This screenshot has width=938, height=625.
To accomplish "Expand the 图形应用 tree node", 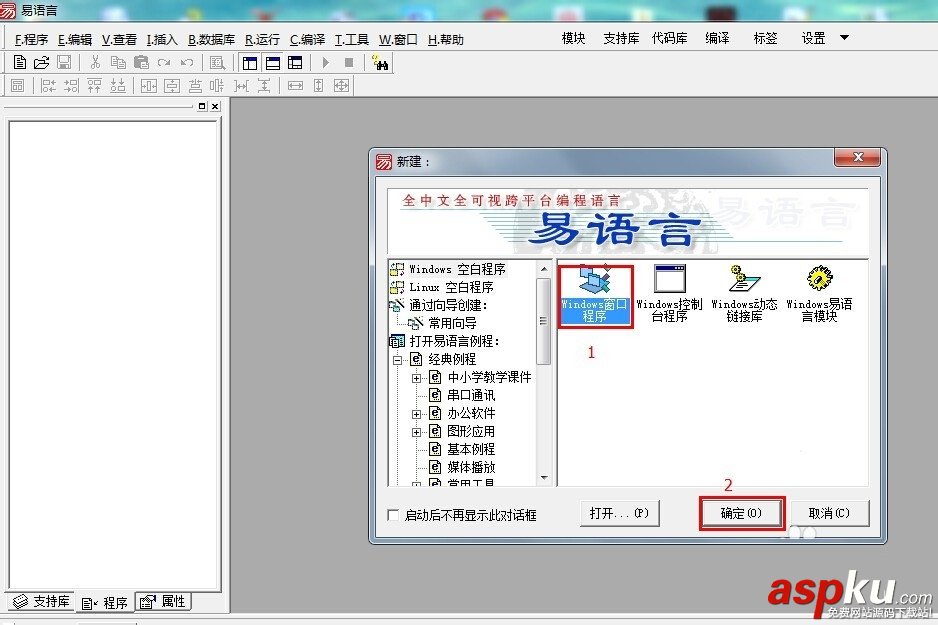I will pos(416,432).
